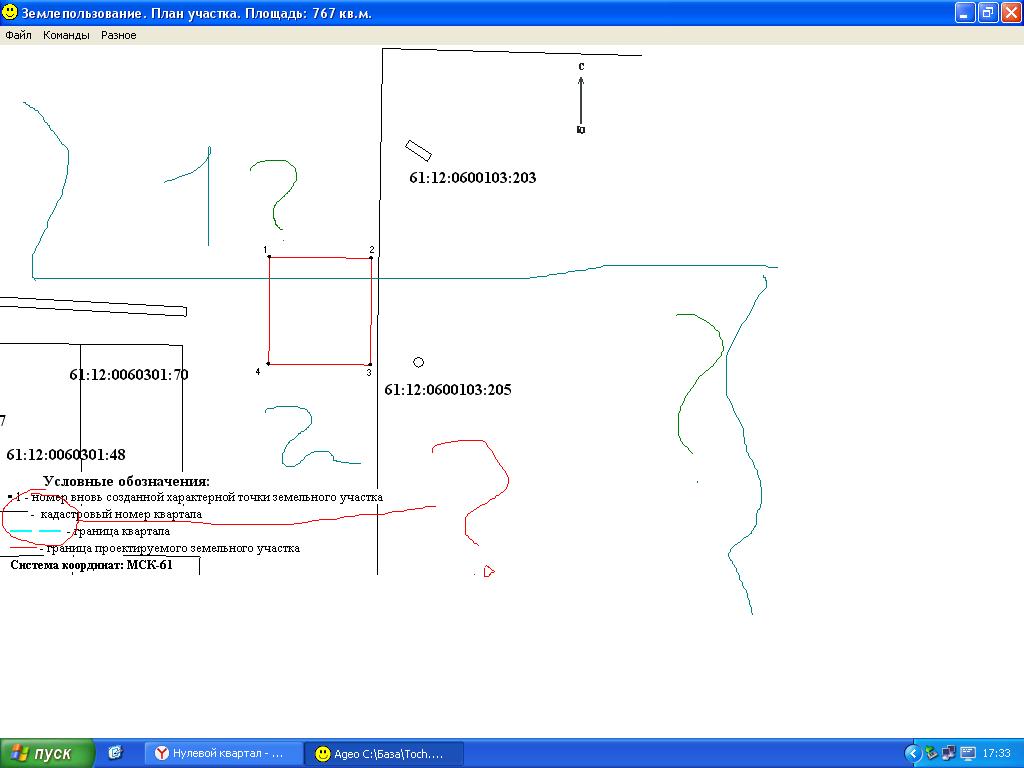Image resolution: width=1024 pixels, height=768 pixels.
Task: Click the clock showing 17:33
Action: [x=996, y=753]
